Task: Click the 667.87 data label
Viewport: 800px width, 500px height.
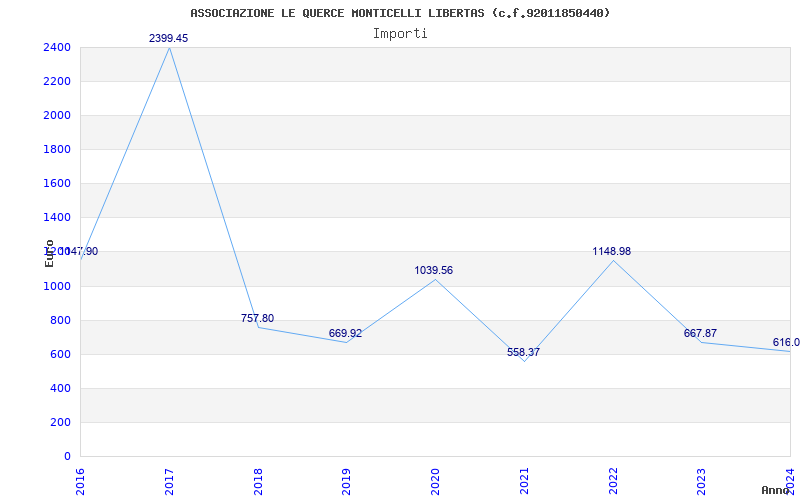Action: [700, 333]
